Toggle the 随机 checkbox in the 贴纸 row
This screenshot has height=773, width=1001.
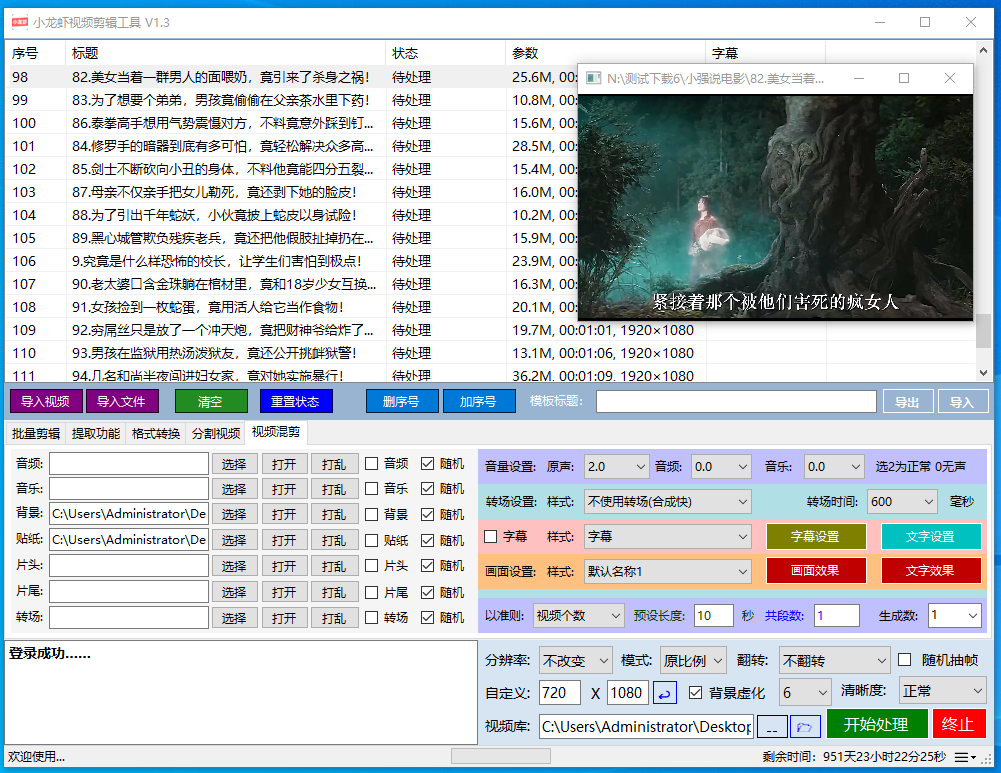pyautogui.click(x=428, y=540)
